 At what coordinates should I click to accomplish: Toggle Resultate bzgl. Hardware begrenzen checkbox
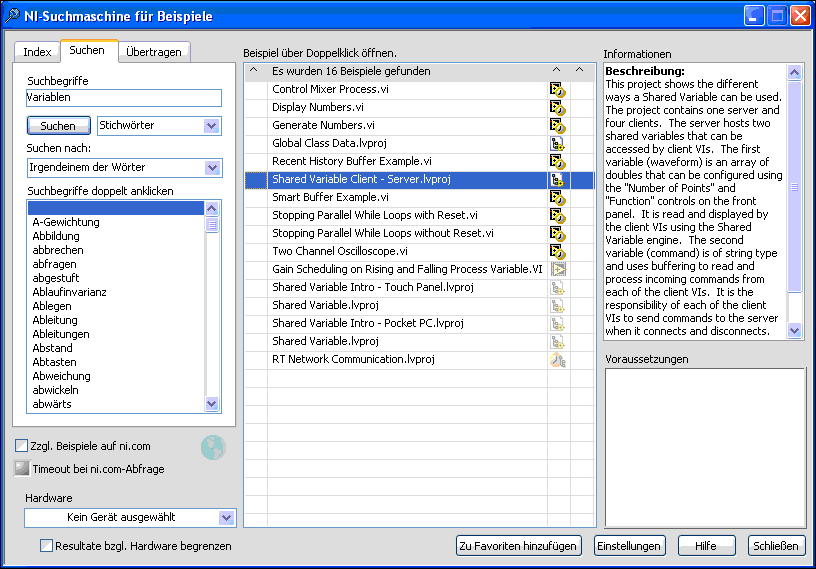46,546
